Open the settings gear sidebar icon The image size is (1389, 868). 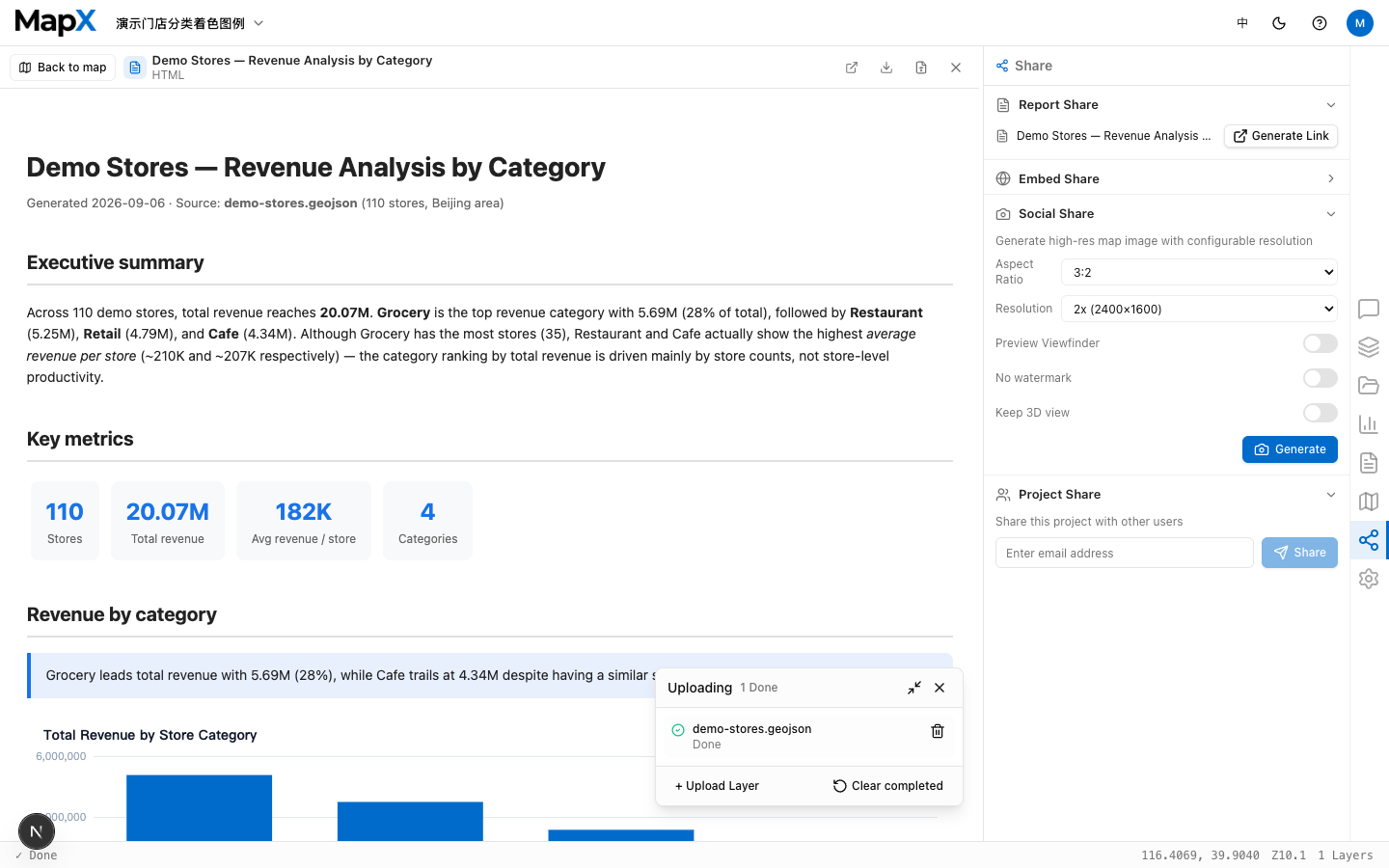1369,579
